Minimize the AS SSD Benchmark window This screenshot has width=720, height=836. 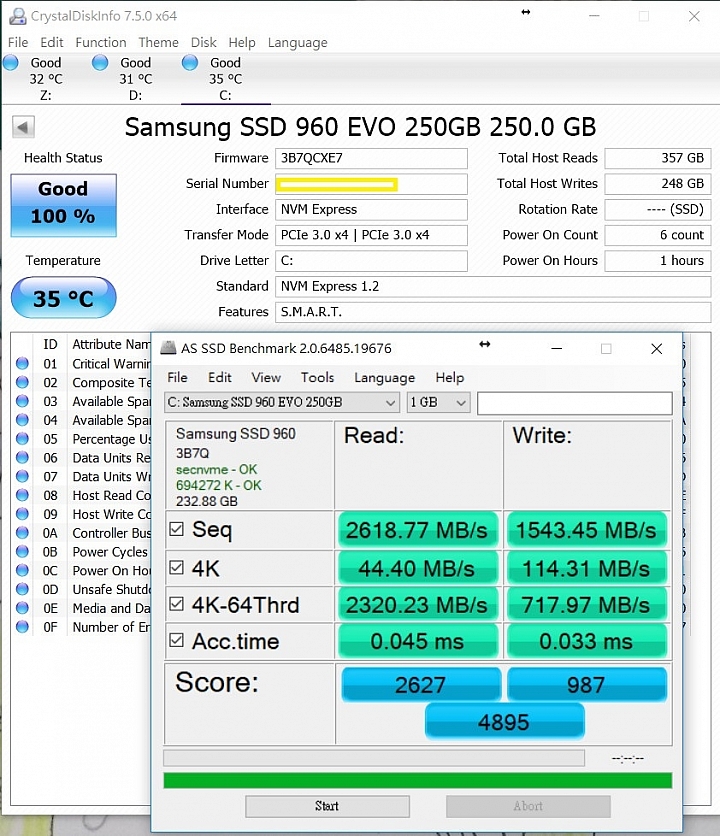[557, 349]
